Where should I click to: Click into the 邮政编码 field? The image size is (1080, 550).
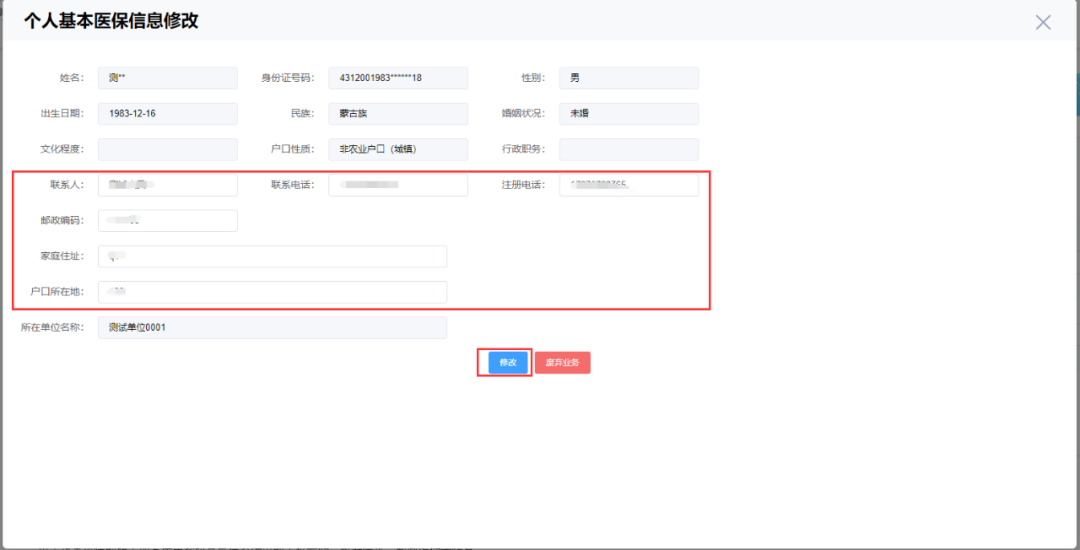tap(168, 221)
